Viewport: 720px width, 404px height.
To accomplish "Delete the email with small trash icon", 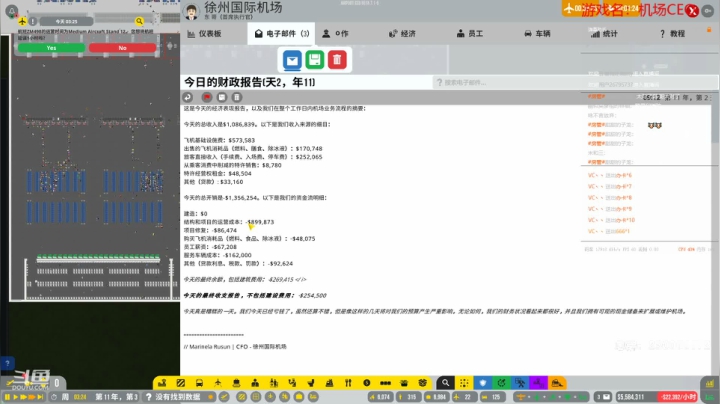I will (x=236, y=97).
